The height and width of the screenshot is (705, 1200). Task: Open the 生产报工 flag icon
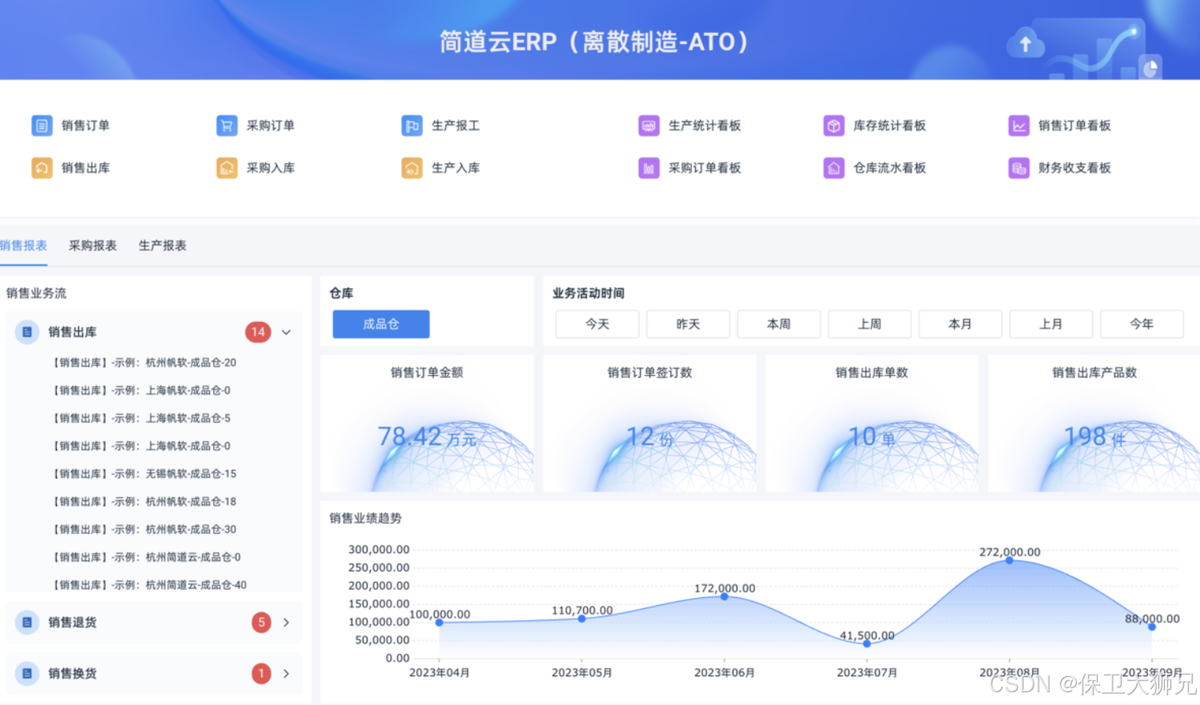(x=412, y=126)
